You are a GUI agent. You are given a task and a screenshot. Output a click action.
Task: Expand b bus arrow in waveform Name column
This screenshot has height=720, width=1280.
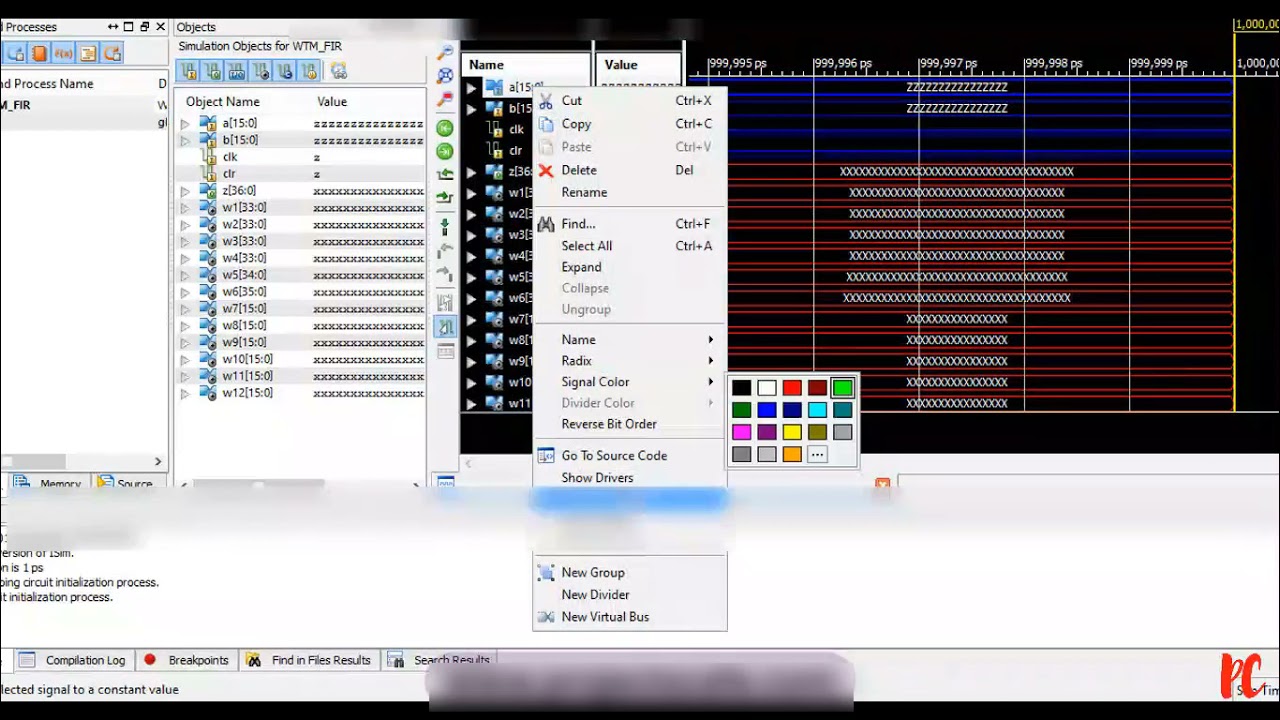pyautogui.click(x=472, y=109)
